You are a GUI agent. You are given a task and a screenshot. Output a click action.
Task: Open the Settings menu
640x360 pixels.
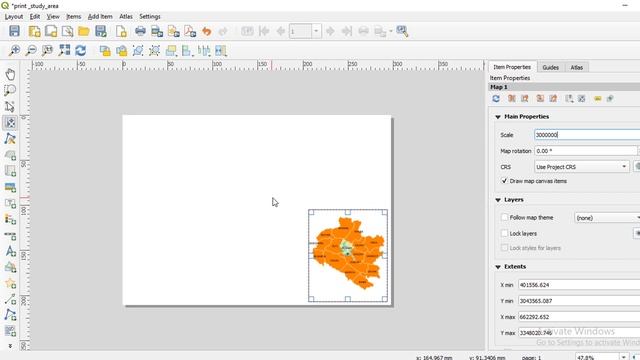click(150, 16)
